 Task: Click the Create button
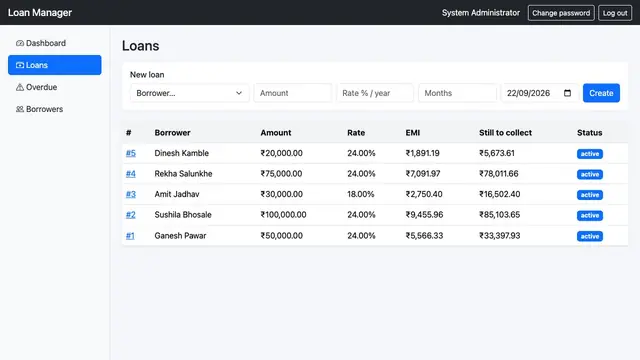click(x=601, y=93)
